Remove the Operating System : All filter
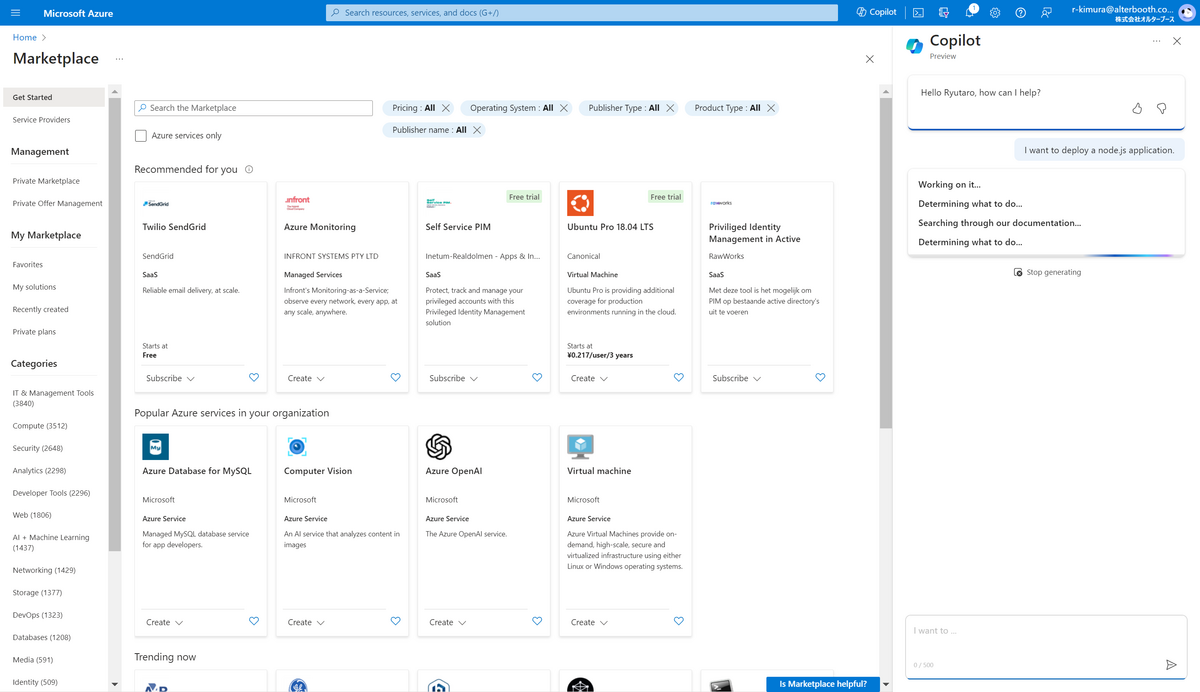 564,108
